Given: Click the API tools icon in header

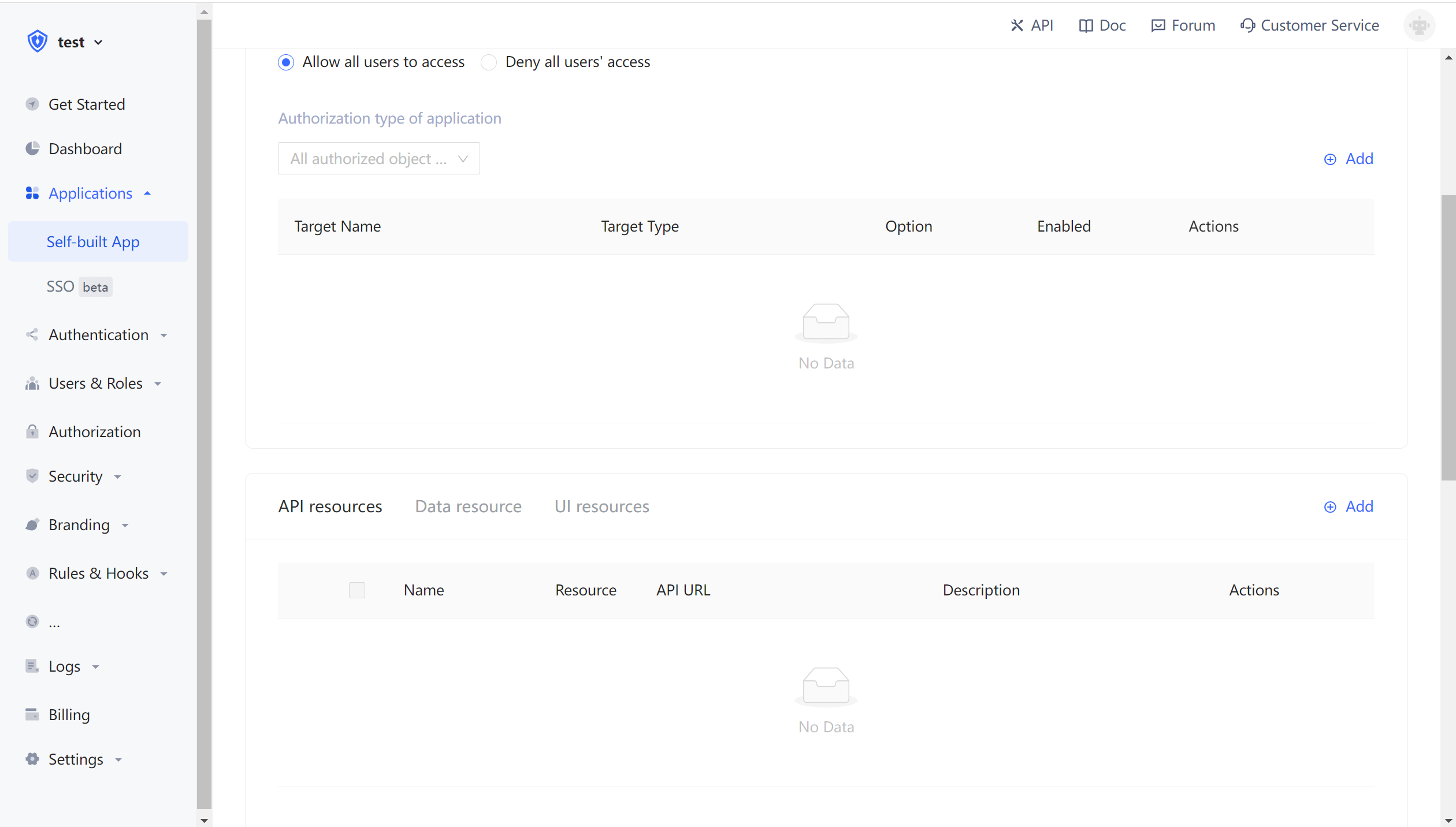Looking at the screenshot, I should [1017, 25].
